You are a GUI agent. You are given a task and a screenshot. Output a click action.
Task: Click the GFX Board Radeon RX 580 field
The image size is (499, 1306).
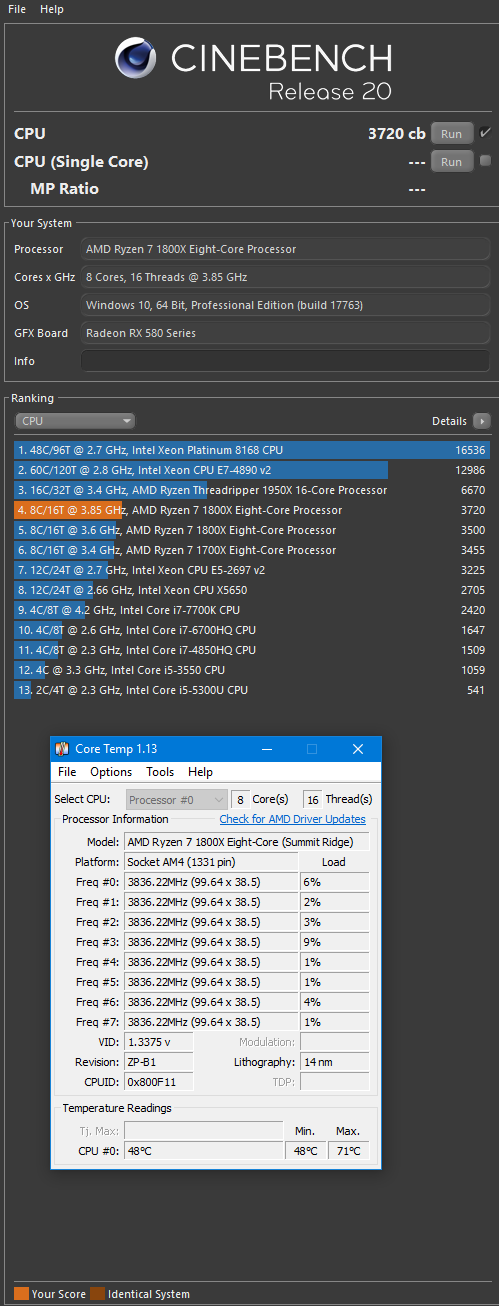point(285,333)
